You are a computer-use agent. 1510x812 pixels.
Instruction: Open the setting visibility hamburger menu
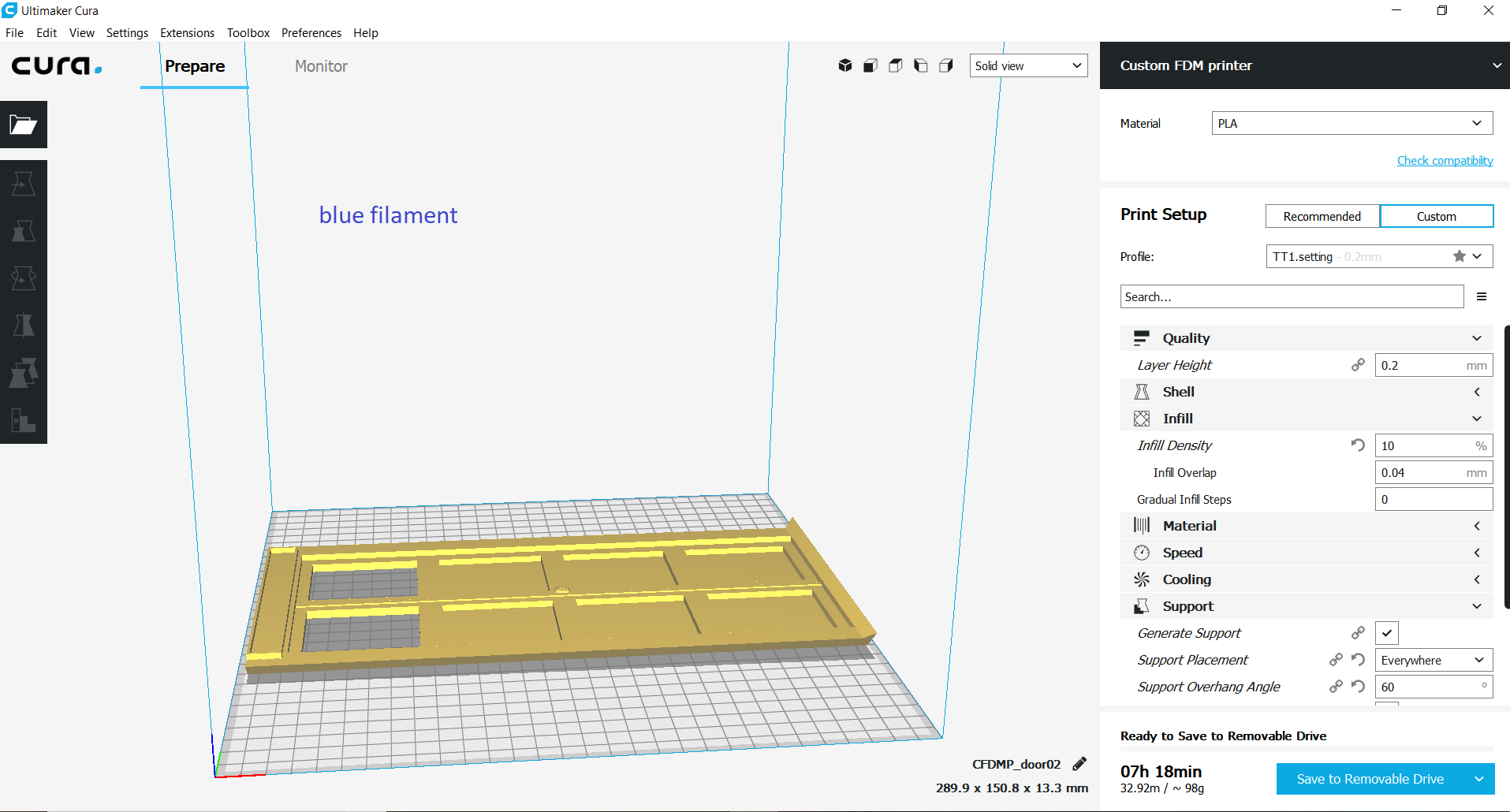click(1482, 296)
